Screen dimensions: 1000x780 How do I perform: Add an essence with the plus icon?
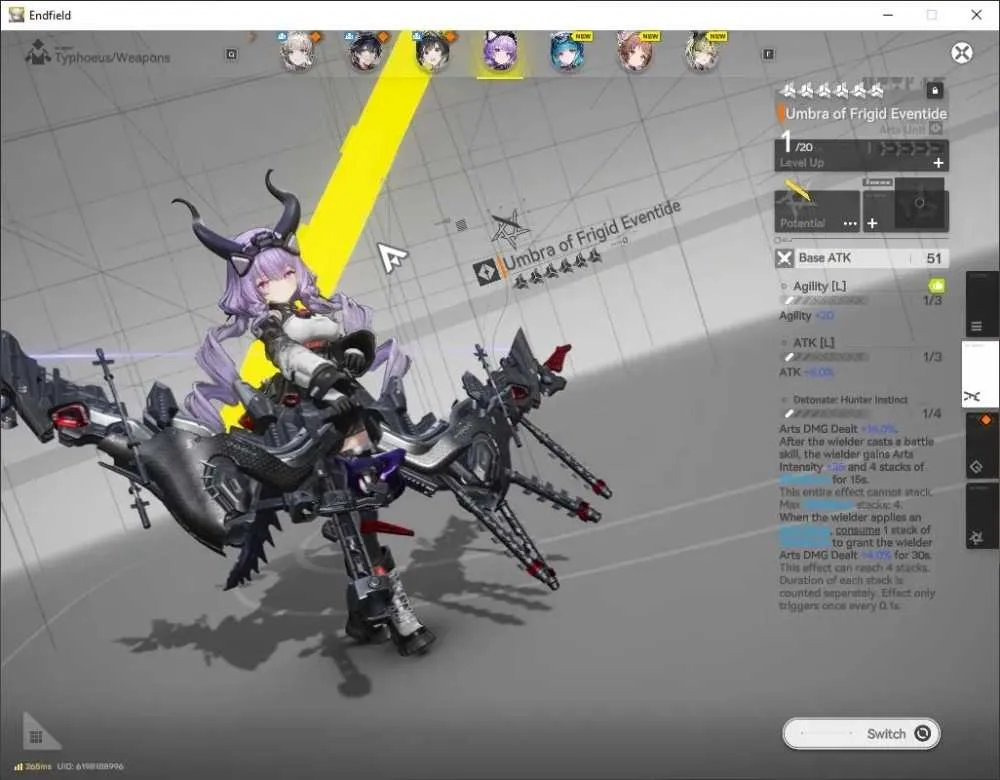[x=872, y=223]
